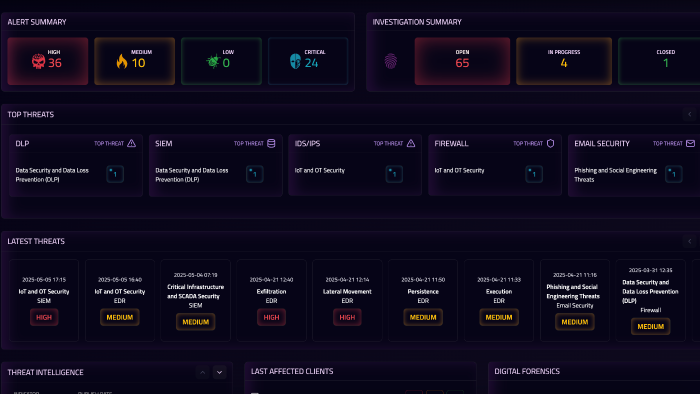Click MEDIUM badge on 2025-05-05 16:40 threat

coord(120,317)
